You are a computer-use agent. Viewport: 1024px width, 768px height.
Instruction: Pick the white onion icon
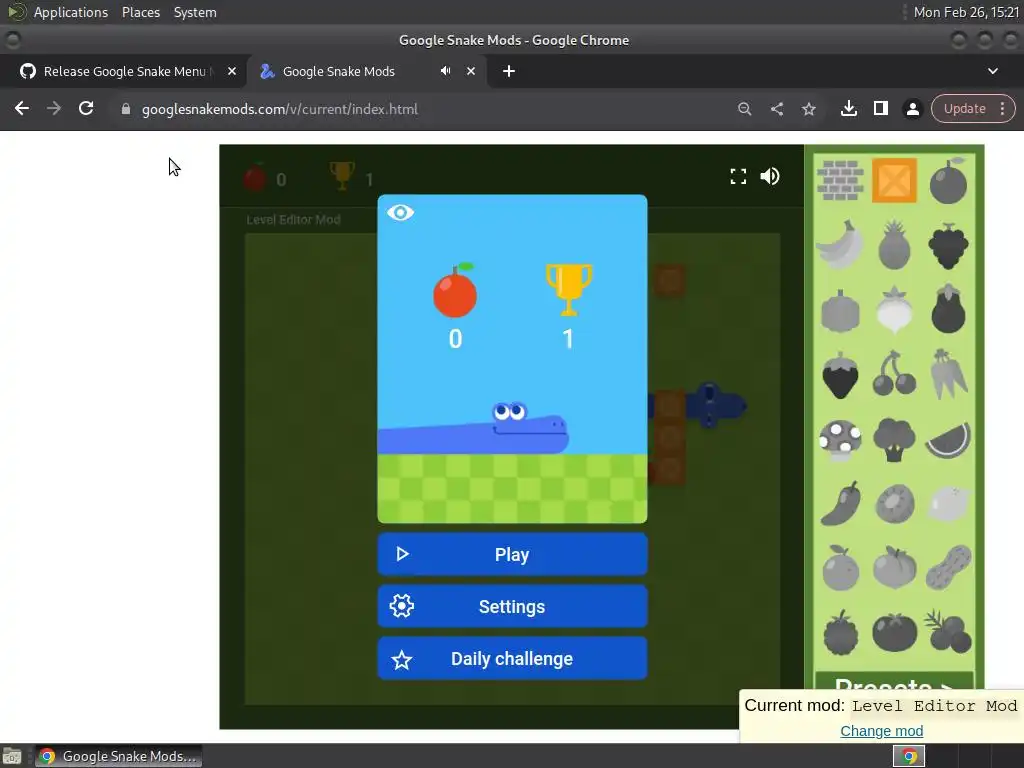894,310
